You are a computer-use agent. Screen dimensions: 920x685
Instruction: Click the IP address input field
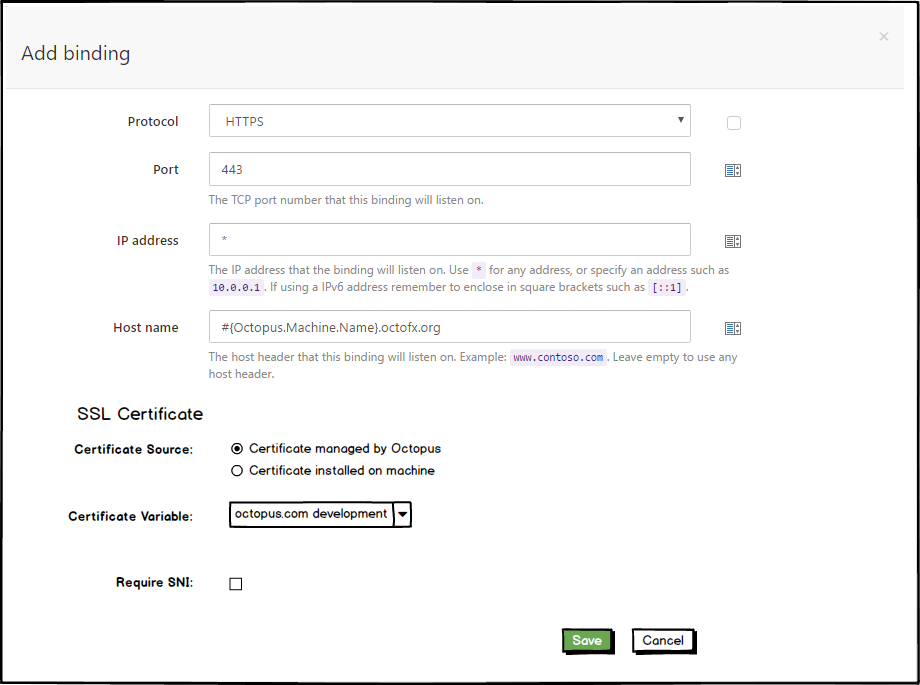[448, 240]
